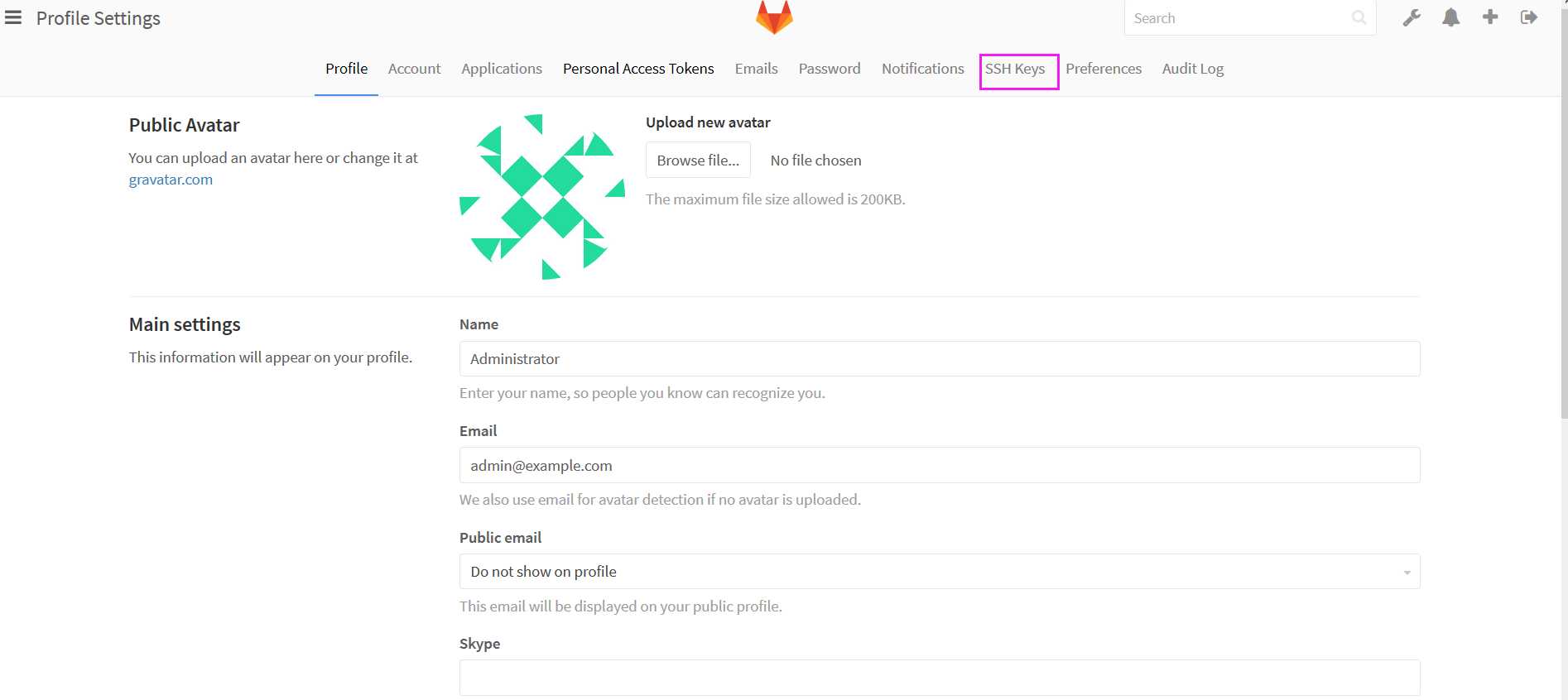The width and height of the screenshot is (1568, 700).
Task: Switch to the SSH Keys tab
Action: [x=1014, y=69]
